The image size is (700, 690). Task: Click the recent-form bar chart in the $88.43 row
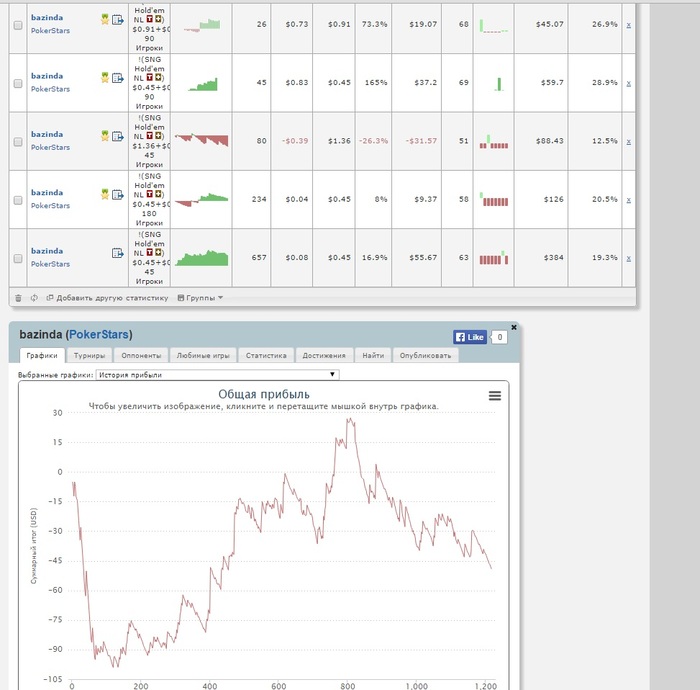click(494, 141)
